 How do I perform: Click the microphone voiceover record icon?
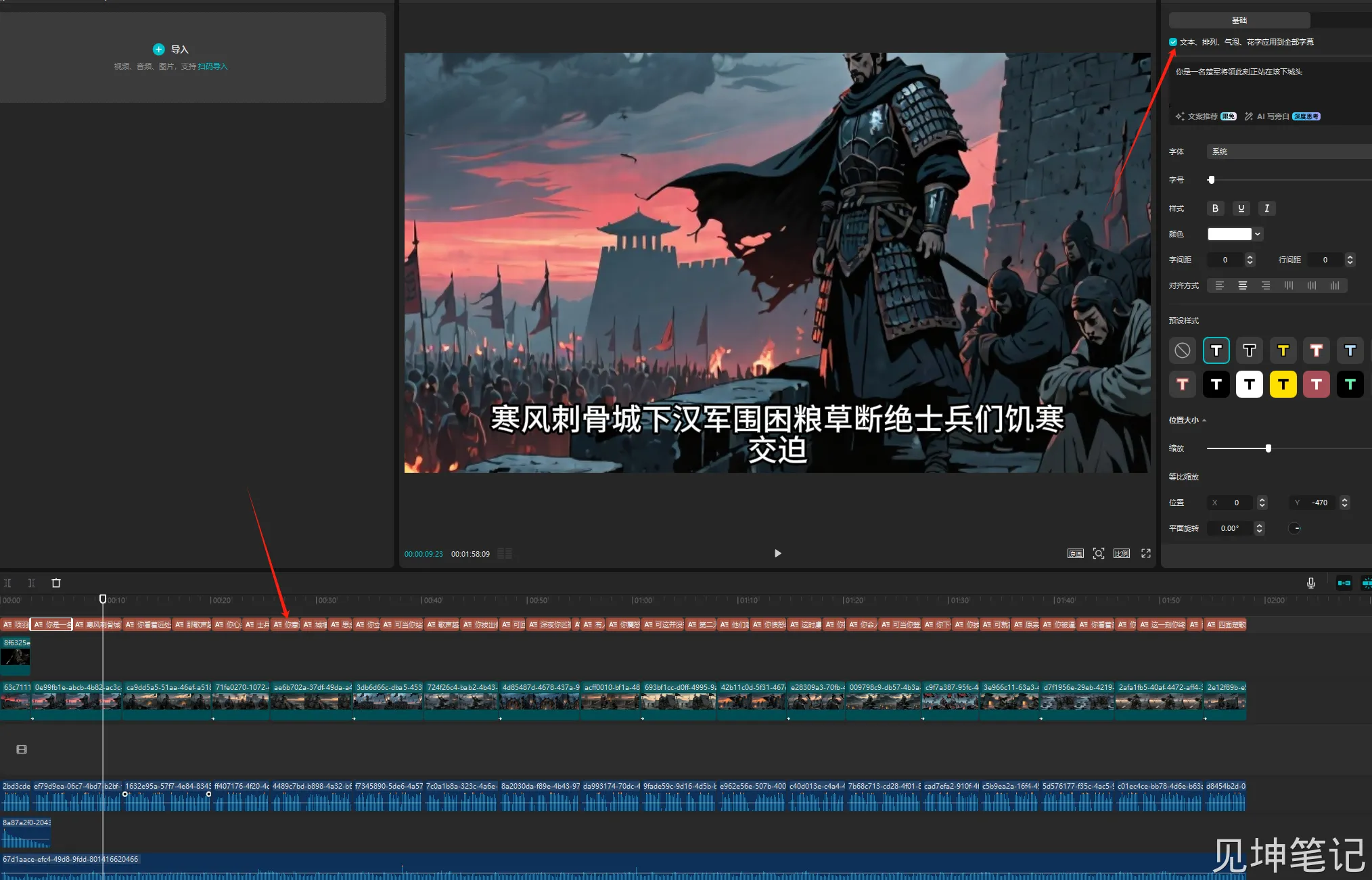(x=1311, y=583)
